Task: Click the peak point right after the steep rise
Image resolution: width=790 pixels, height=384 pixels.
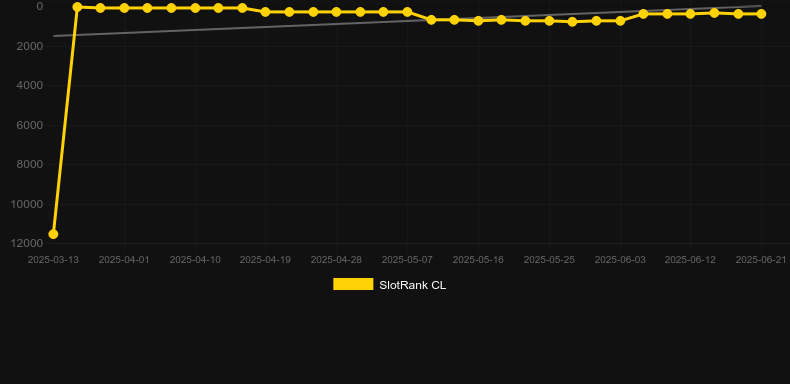Action: click(x=77, y=7)
